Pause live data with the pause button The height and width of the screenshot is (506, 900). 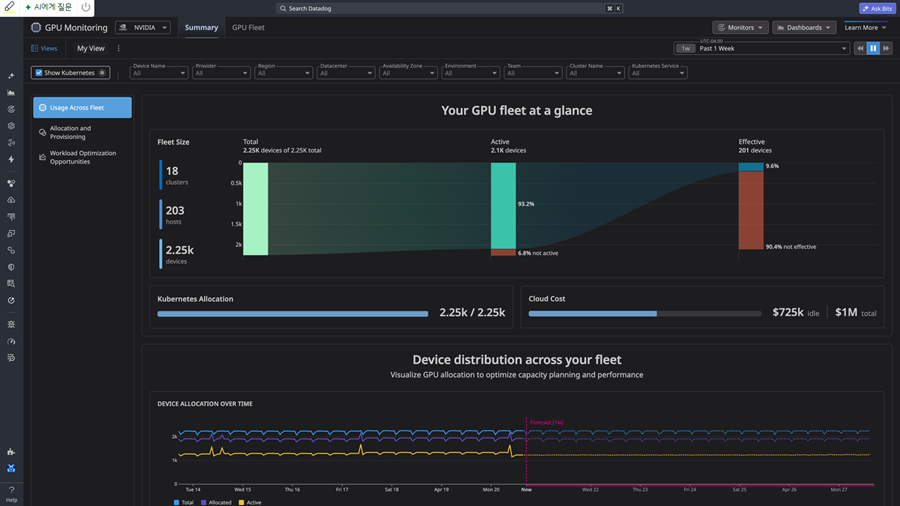click(873, 48)
